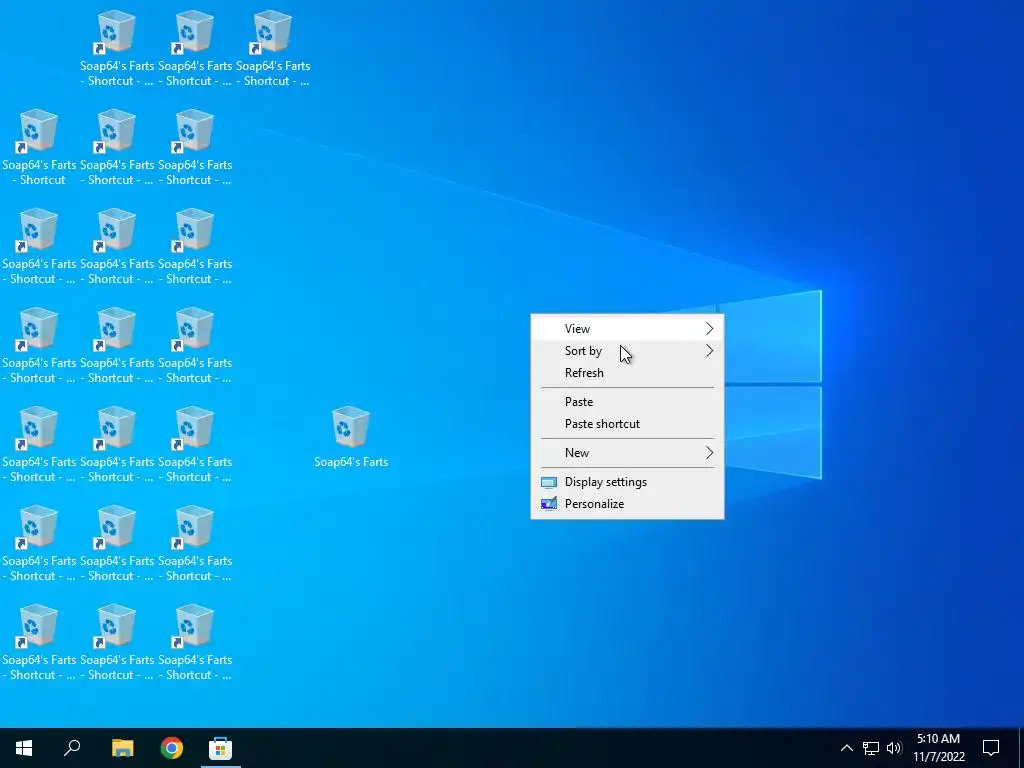
Task: Show hidden system tray icons
Action: 846,748
